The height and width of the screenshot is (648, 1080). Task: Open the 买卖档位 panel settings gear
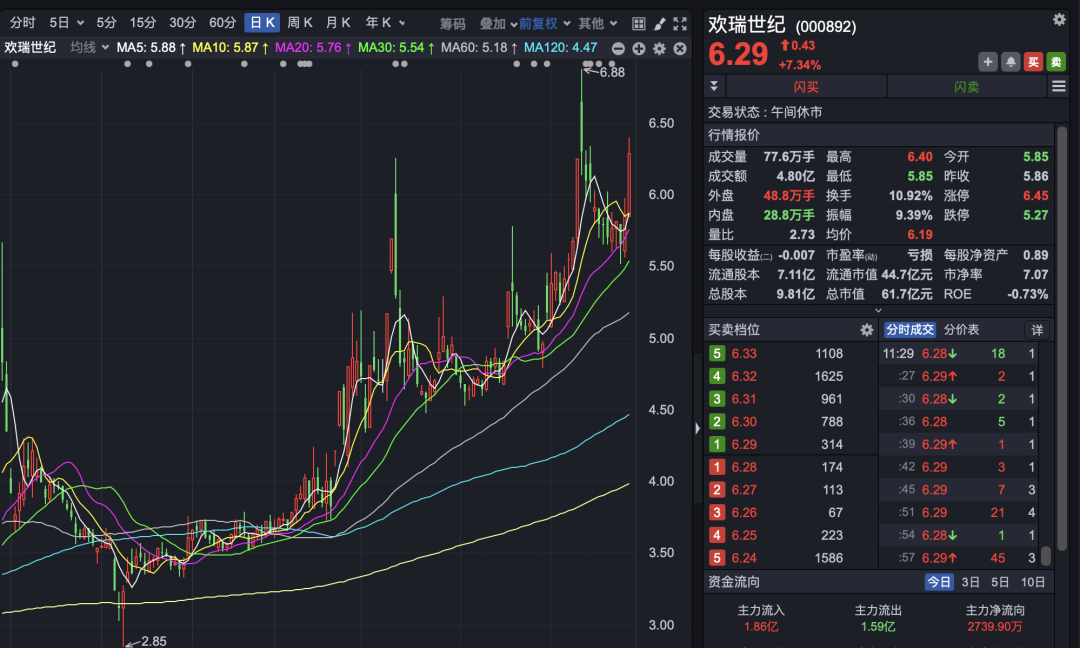(868, 330)
